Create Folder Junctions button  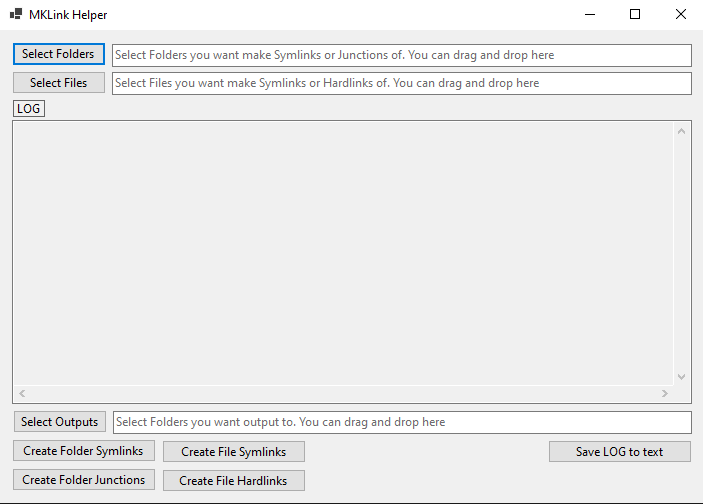pos(83,480)
